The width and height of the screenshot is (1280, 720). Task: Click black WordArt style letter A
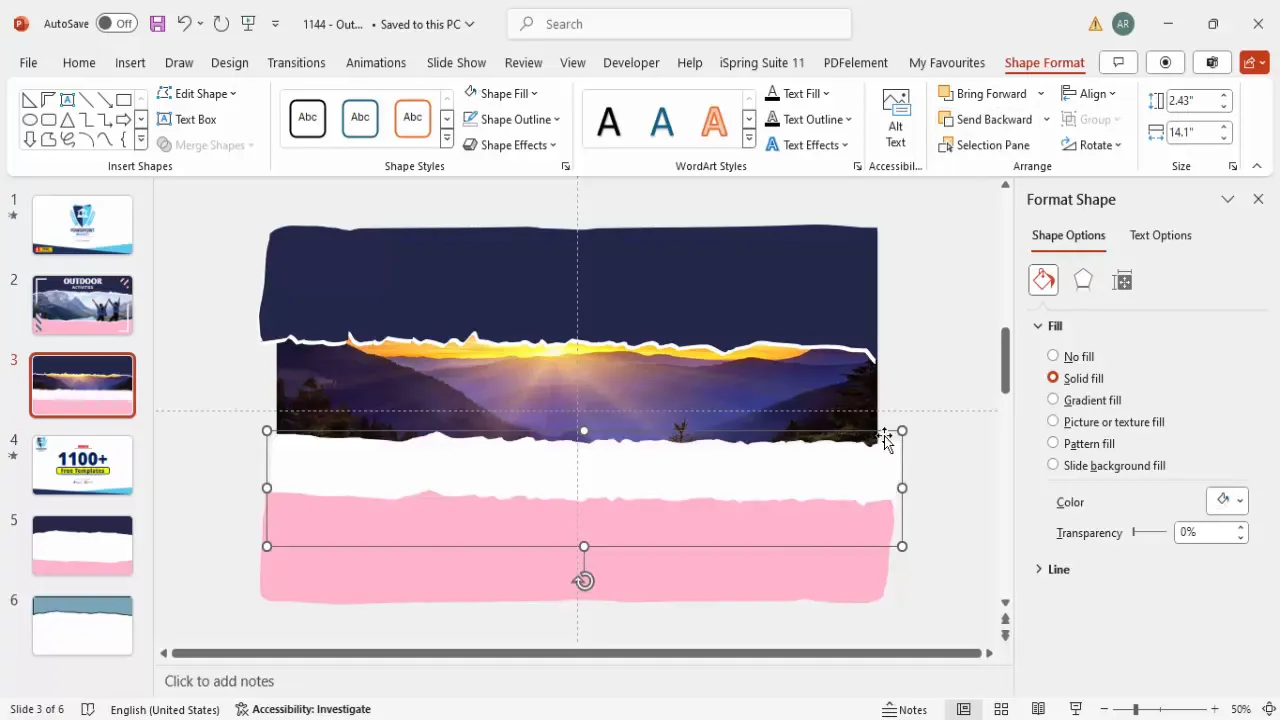coord(609,121)
